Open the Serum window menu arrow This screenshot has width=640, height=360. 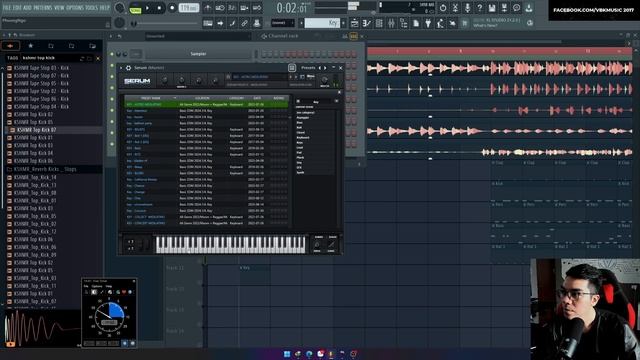pyautogui.click(x=121, y=68)
